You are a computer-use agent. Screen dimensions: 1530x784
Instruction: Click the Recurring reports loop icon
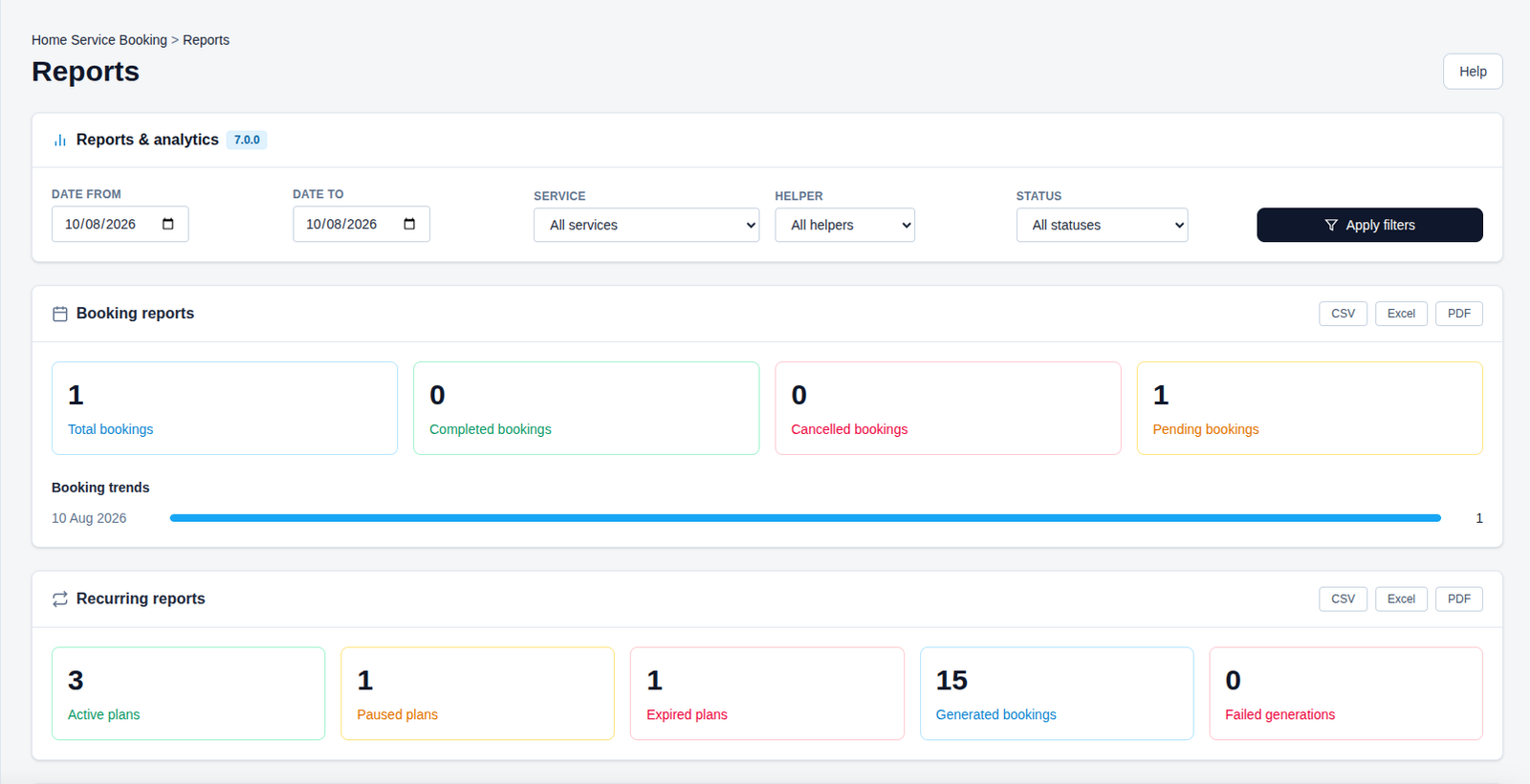click(x=60, y=599)
